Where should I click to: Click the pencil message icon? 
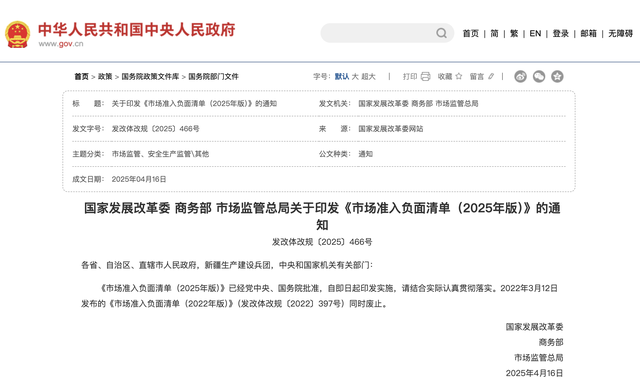tap(491, 76)
